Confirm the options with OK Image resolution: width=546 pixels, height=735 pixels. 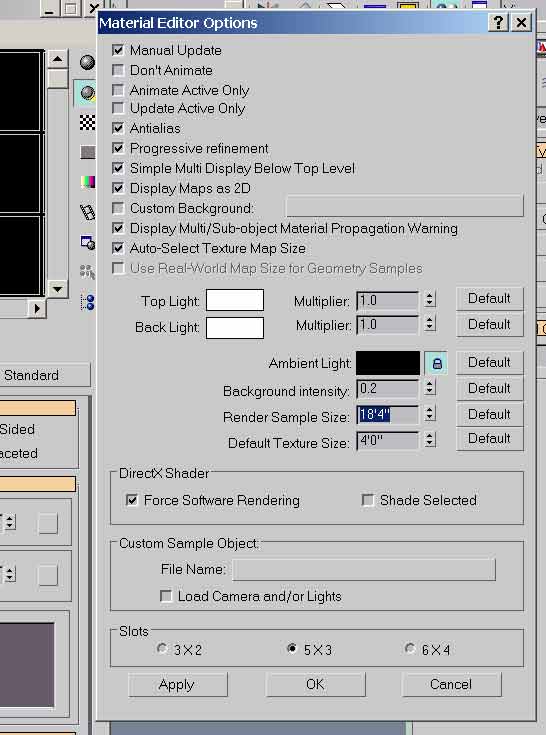315,684
